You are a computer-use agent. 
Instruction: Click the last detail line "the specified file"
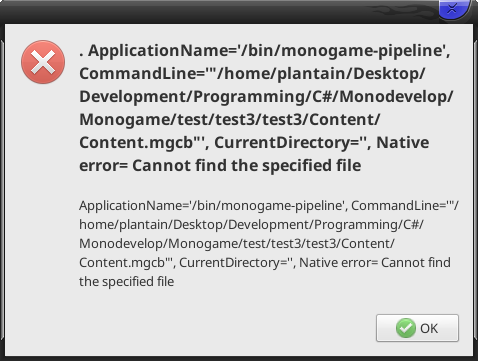tap(127, 282)
